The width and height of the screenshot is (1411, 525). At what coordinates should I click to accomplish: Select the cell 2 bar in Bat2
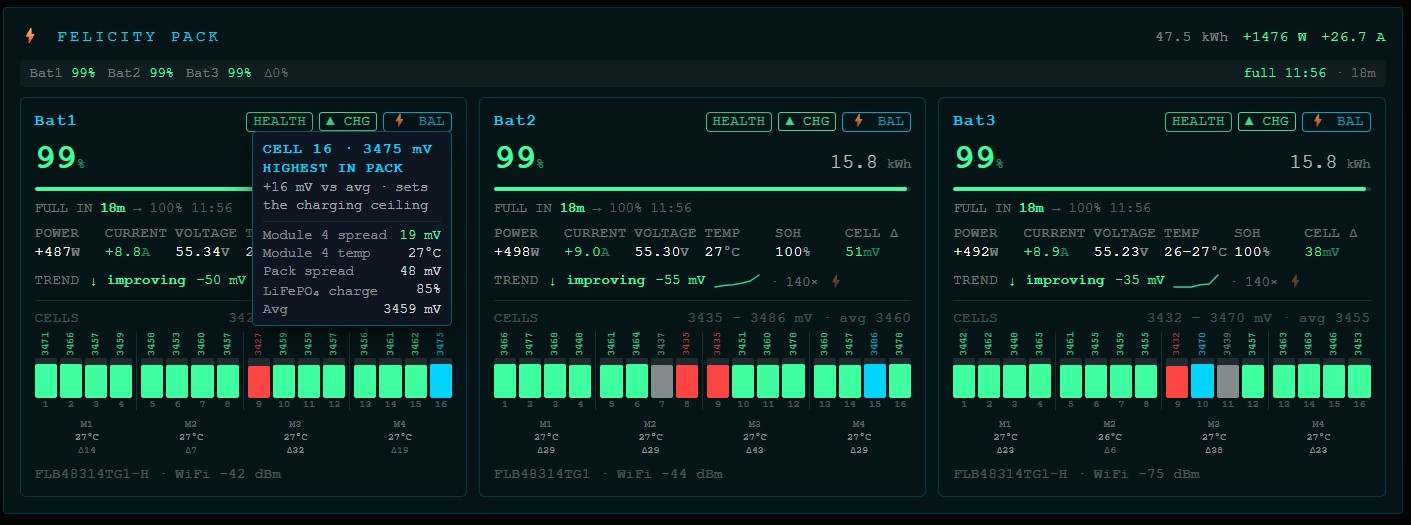click(530, 381)
